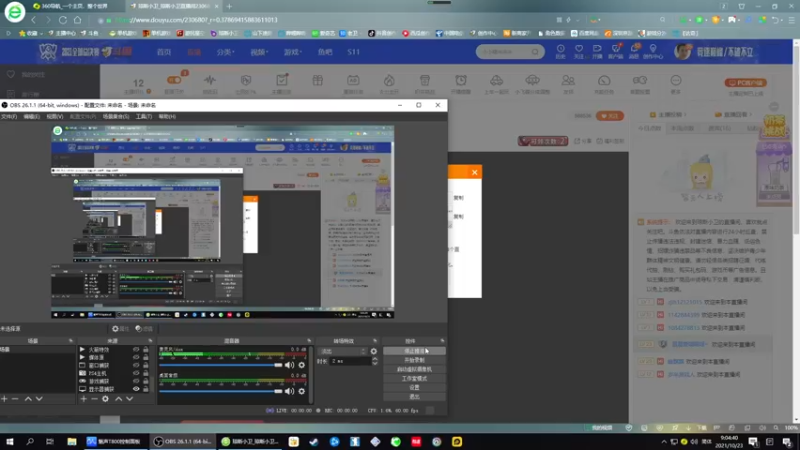Move scene up in Scenes dock
The height and width of the screenshot is (450, 800).
pos(28,398)
